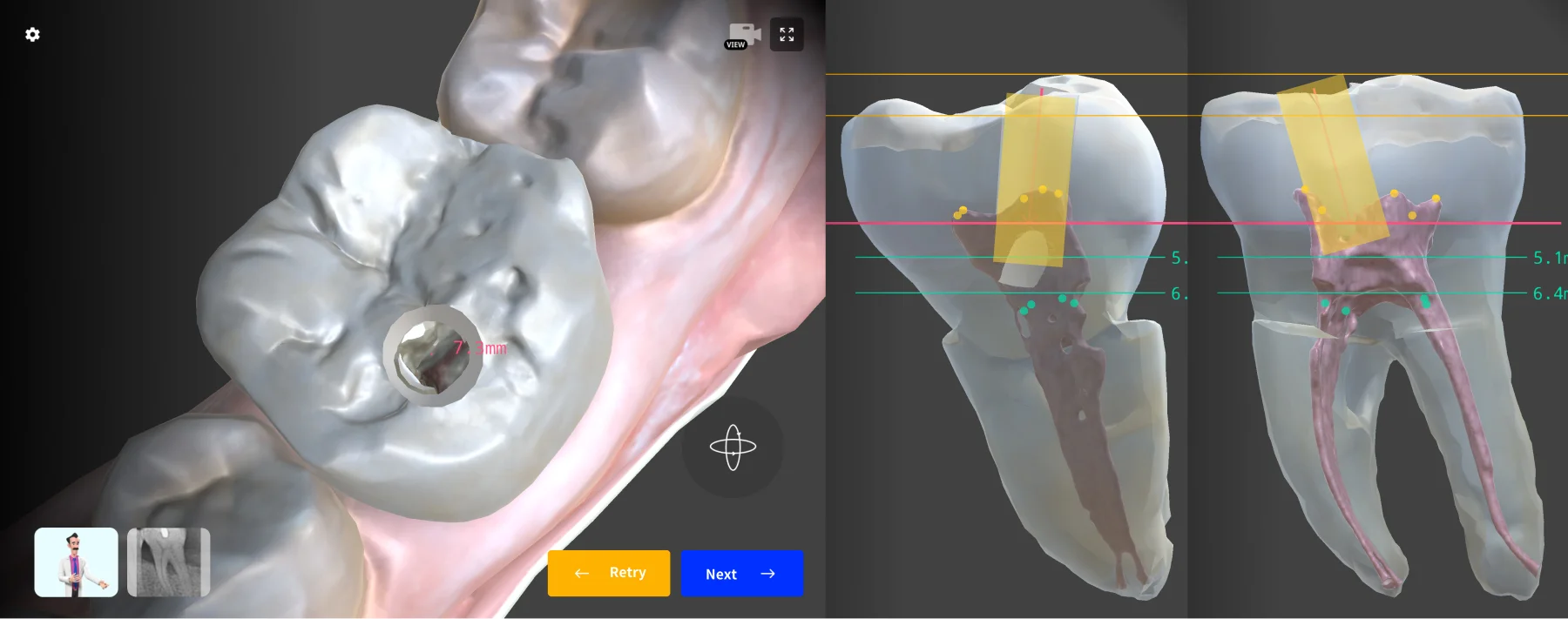Click the camera VIEW icon
The height and width of the screenshot is (619, 1568).
point(743,37)
